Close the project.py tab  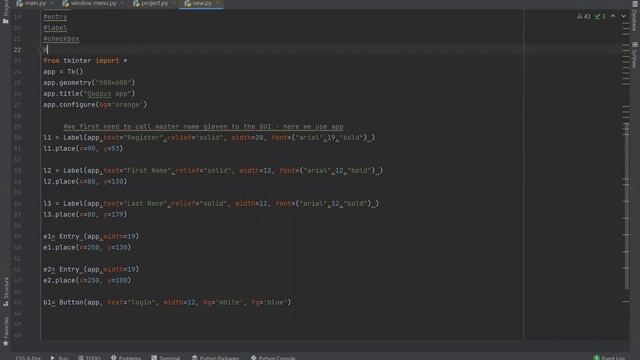[x=173, y=3]
